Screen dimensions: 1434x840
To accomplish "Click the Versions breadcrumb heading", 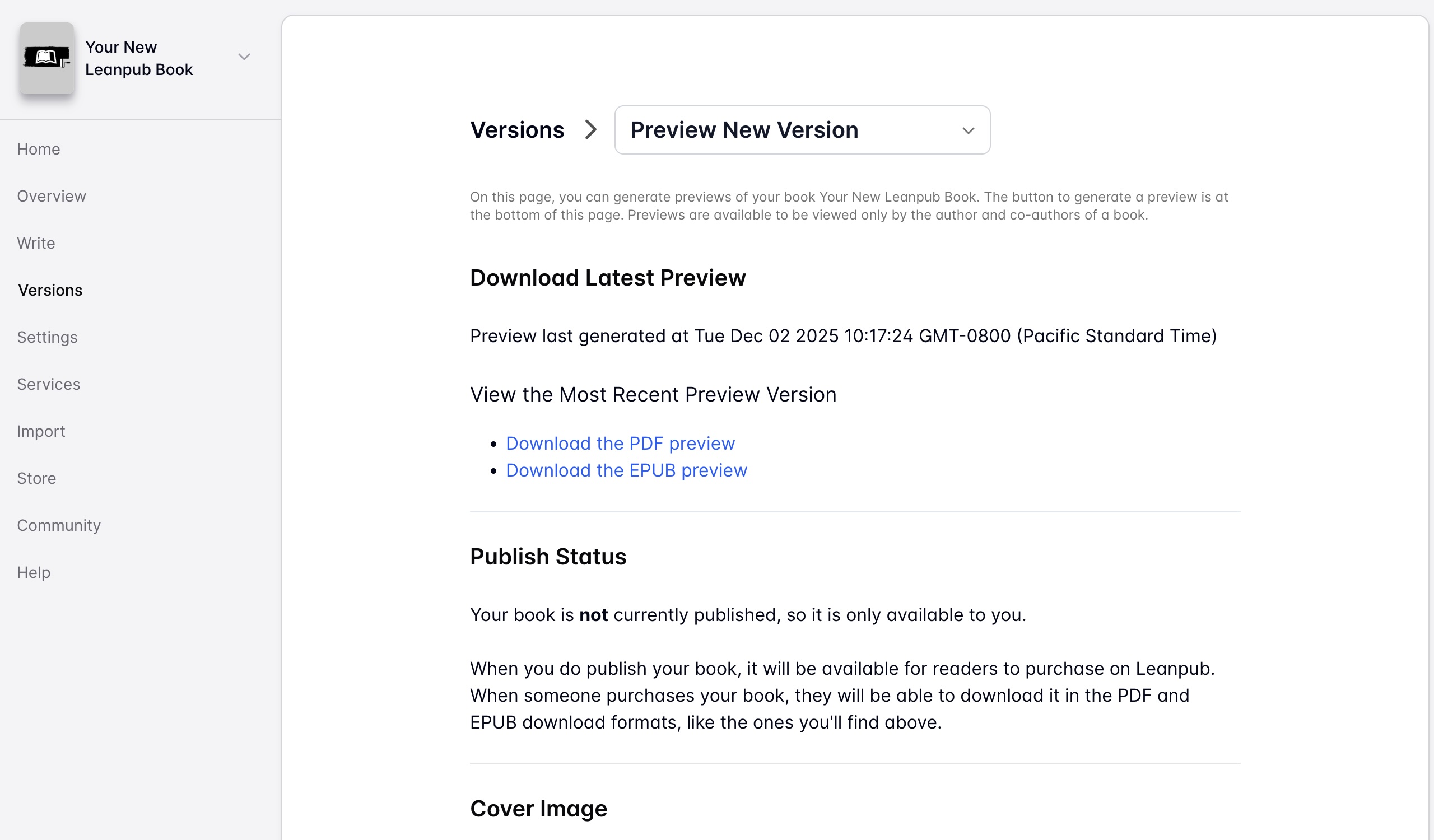I will point(516,130).
